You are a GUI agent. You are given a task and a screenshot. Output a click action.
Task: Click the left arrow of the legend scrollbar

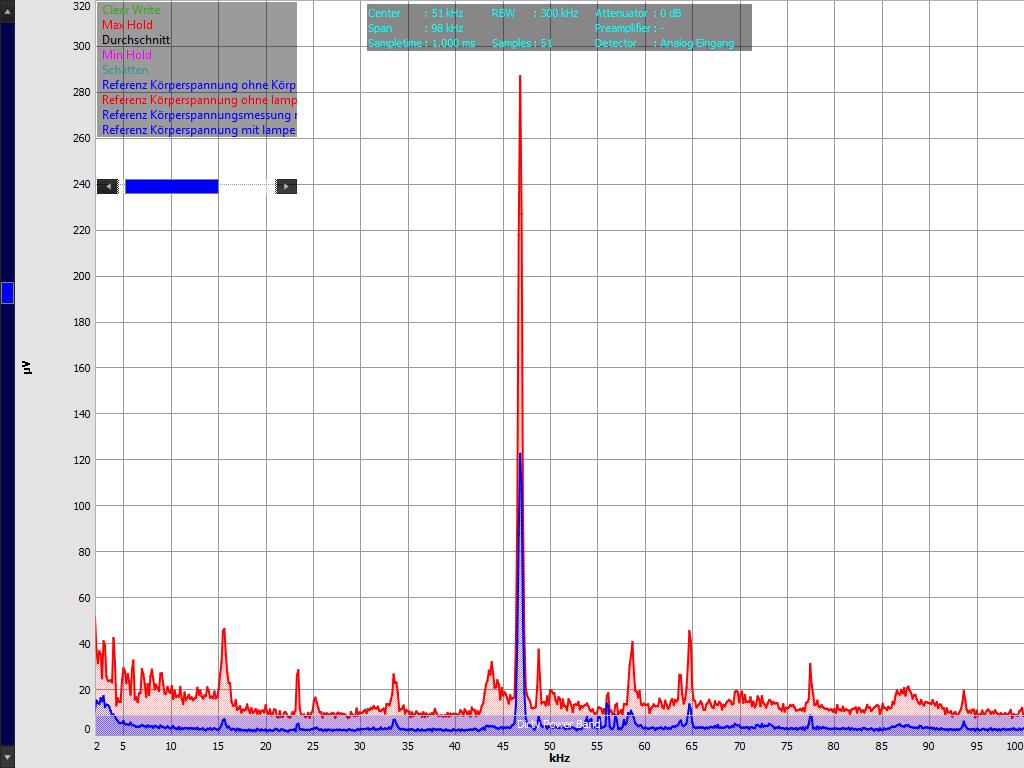coord(107,186)
